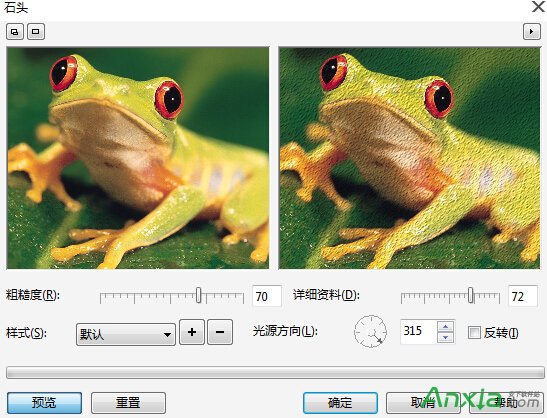Viewport: 547px width, 418px height.
Task: Open help with the 帮助 button
Action: tap(506, 403)
